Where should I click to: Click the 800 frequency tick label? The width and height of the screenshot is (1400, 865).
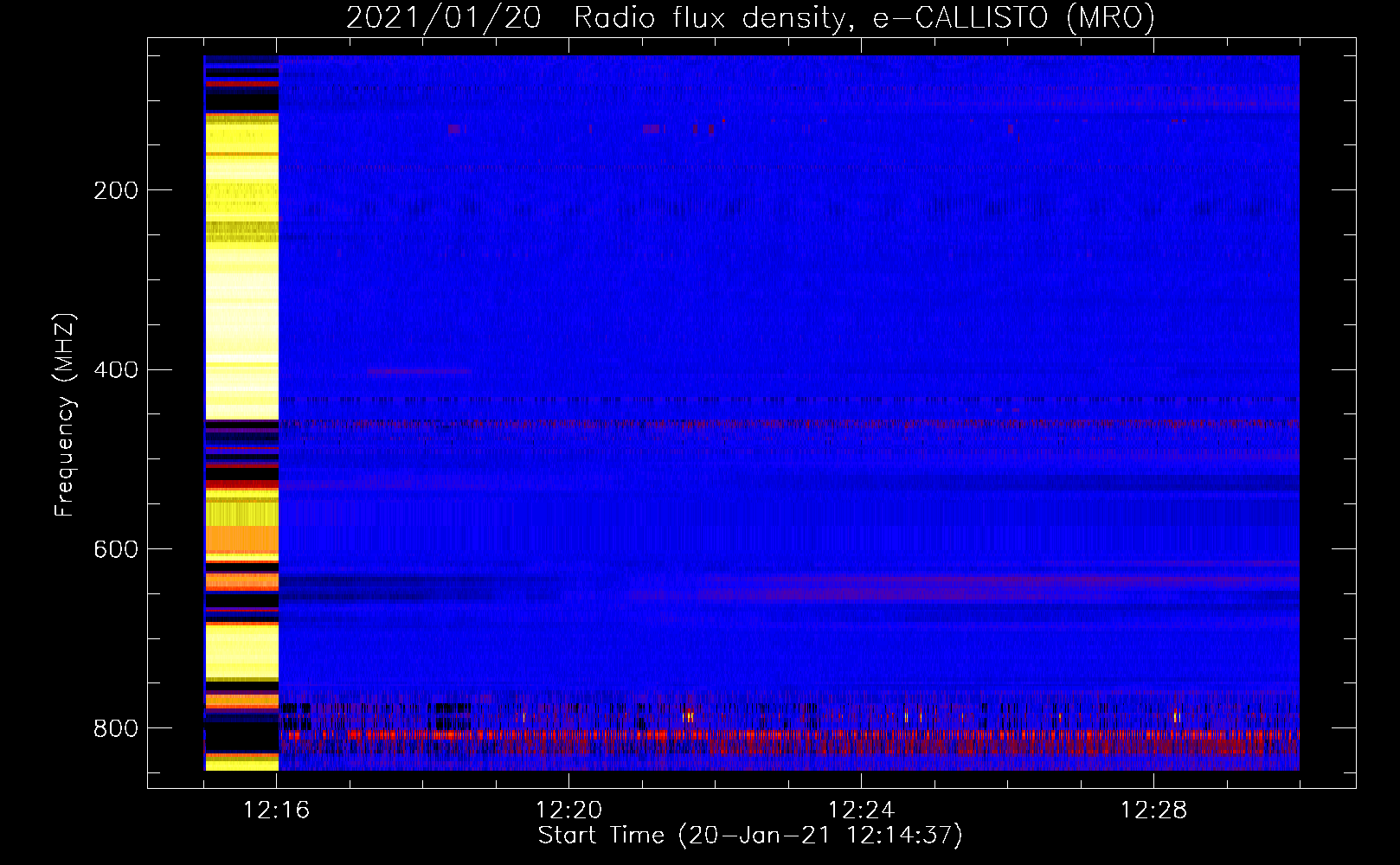[116, 729]
